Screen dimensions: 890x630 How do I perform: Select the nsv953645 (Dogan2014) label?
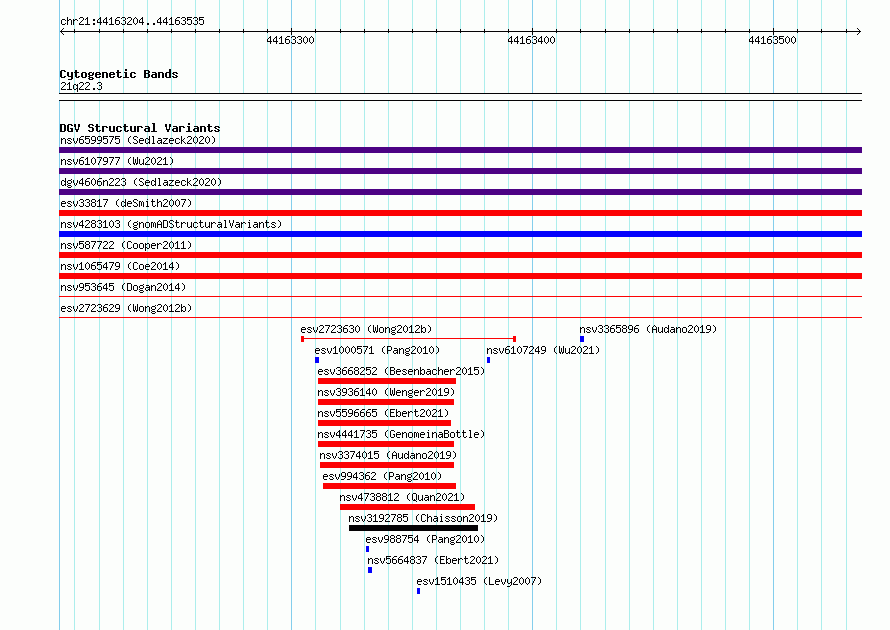(x=123, y=287)
